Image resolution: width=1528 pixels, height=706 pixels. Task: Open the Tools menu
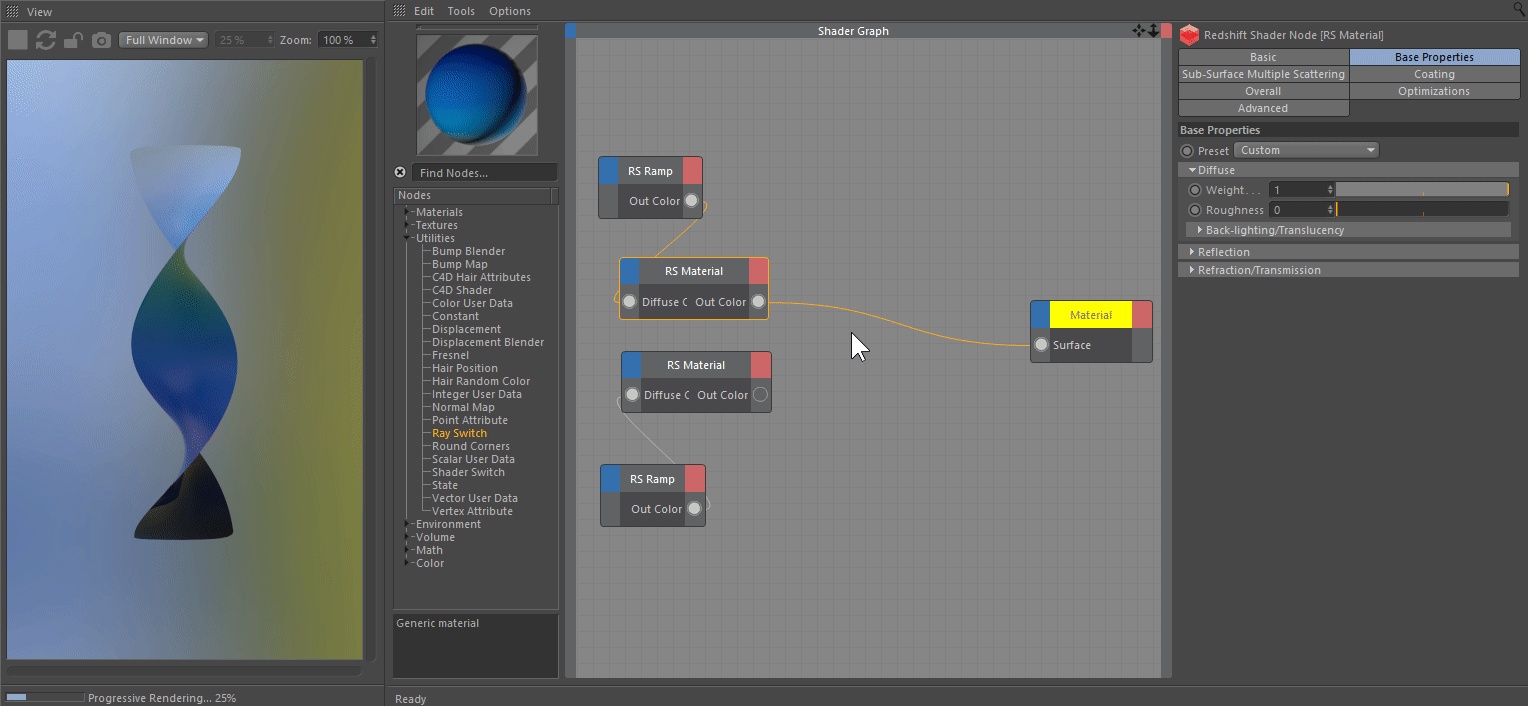[x=461, y=11]
